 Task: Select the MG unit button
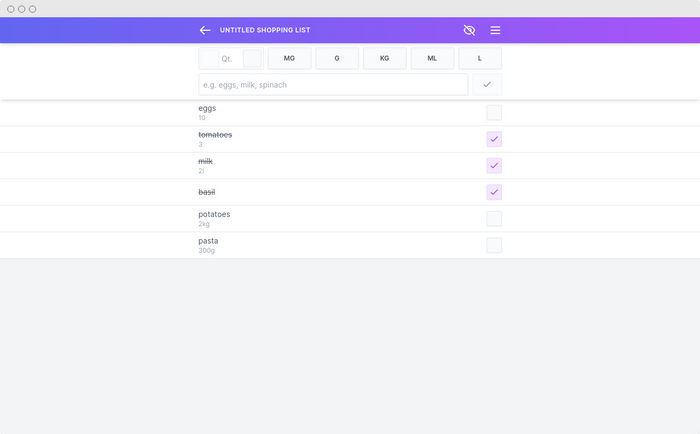(289, 59)
